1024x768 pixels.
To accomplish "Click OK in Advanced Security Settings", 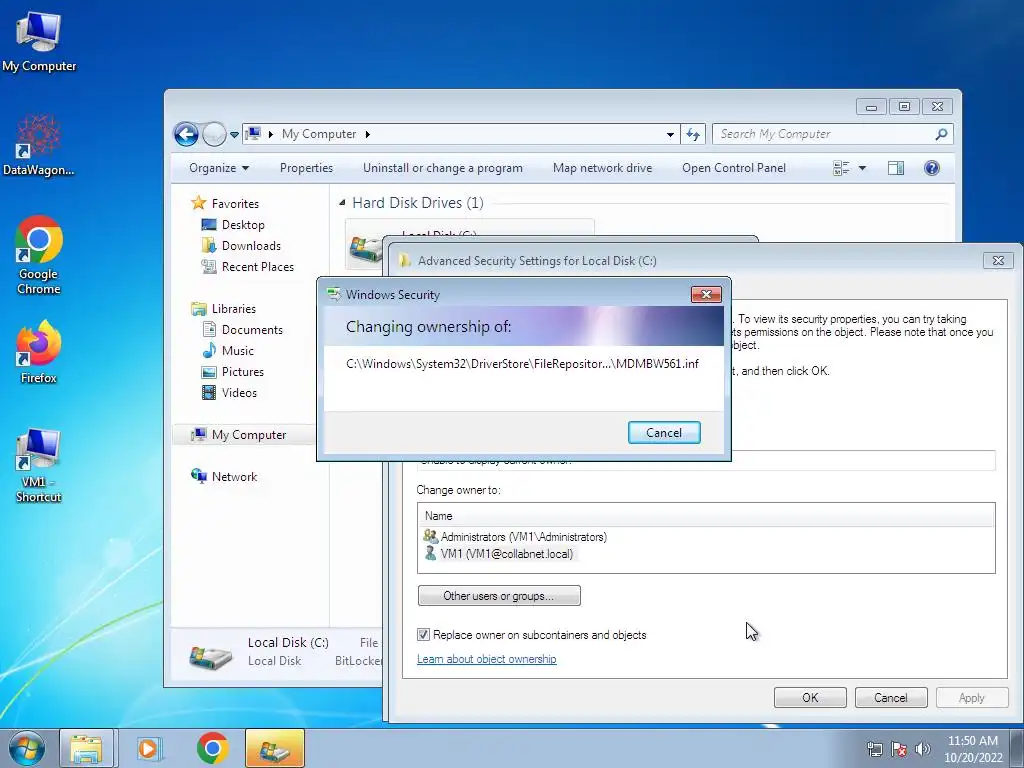I will tap(810, 697).
